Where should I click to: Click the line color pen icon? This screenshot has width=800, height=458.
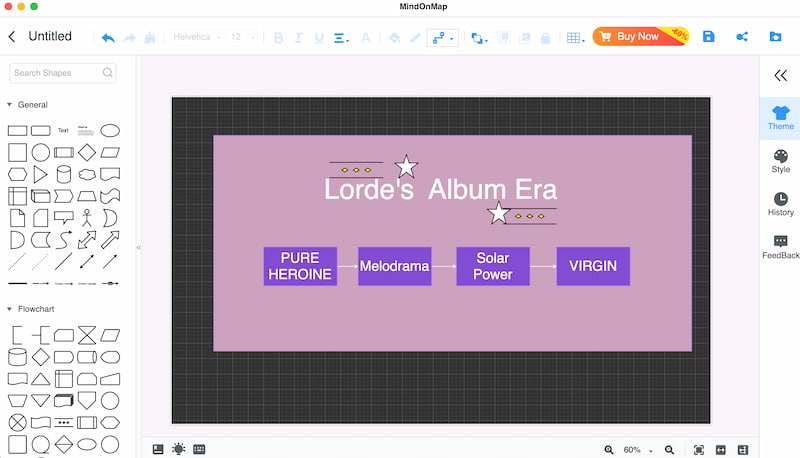416,38
